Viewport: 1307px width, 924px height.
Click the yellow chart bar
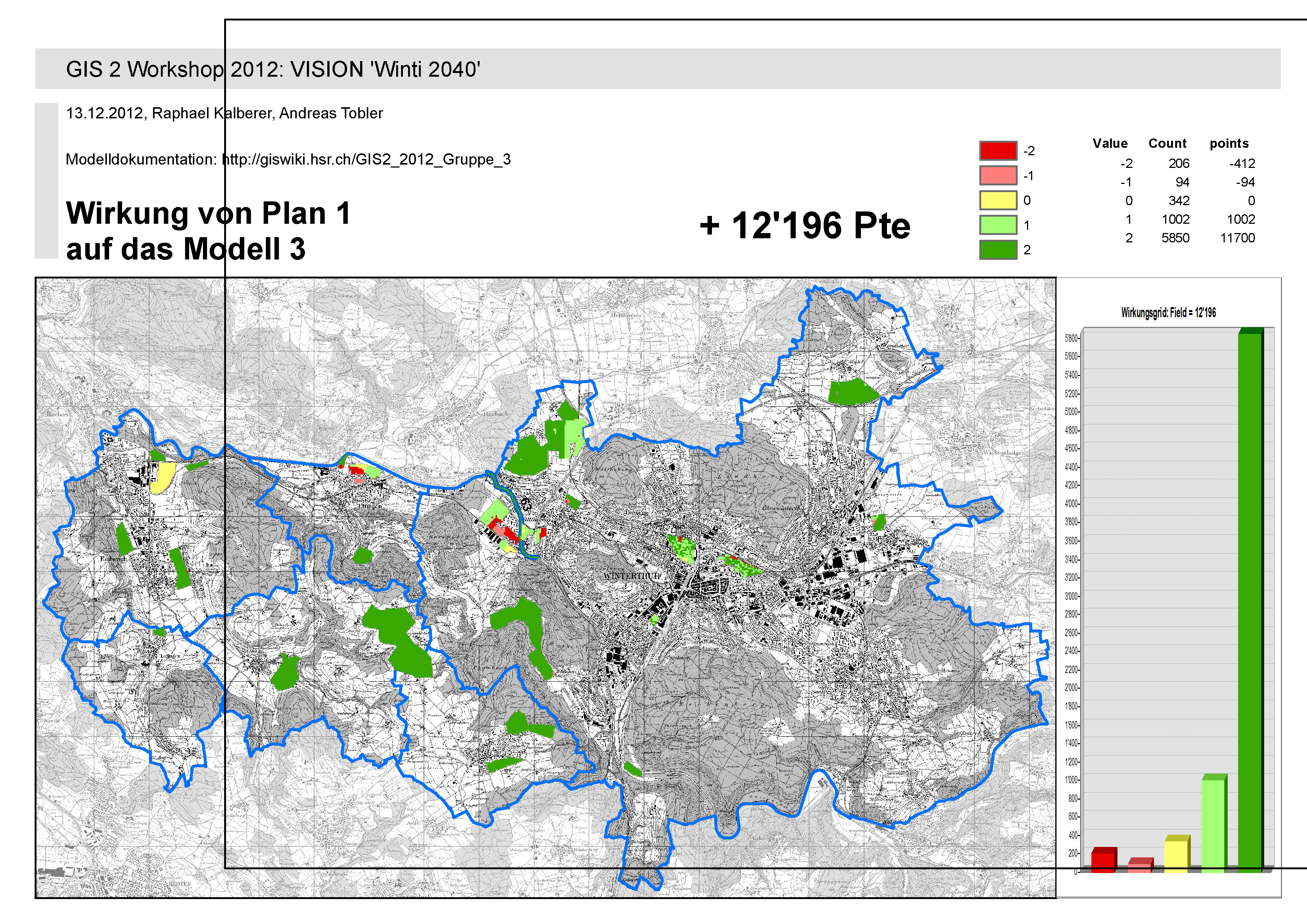tap(1176, 855)
